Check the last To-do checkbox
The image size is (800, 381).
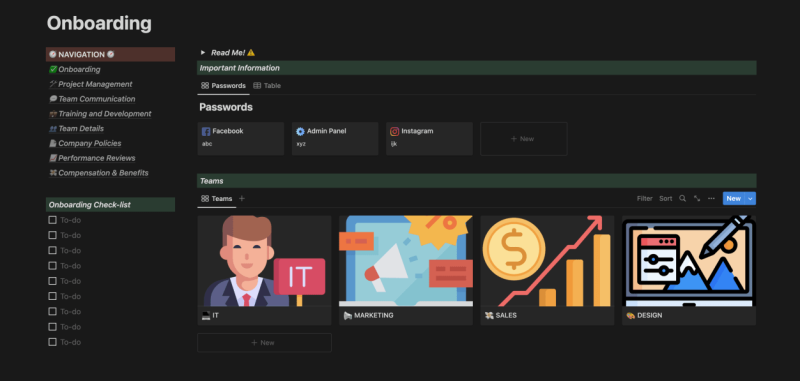pos(52,342)
